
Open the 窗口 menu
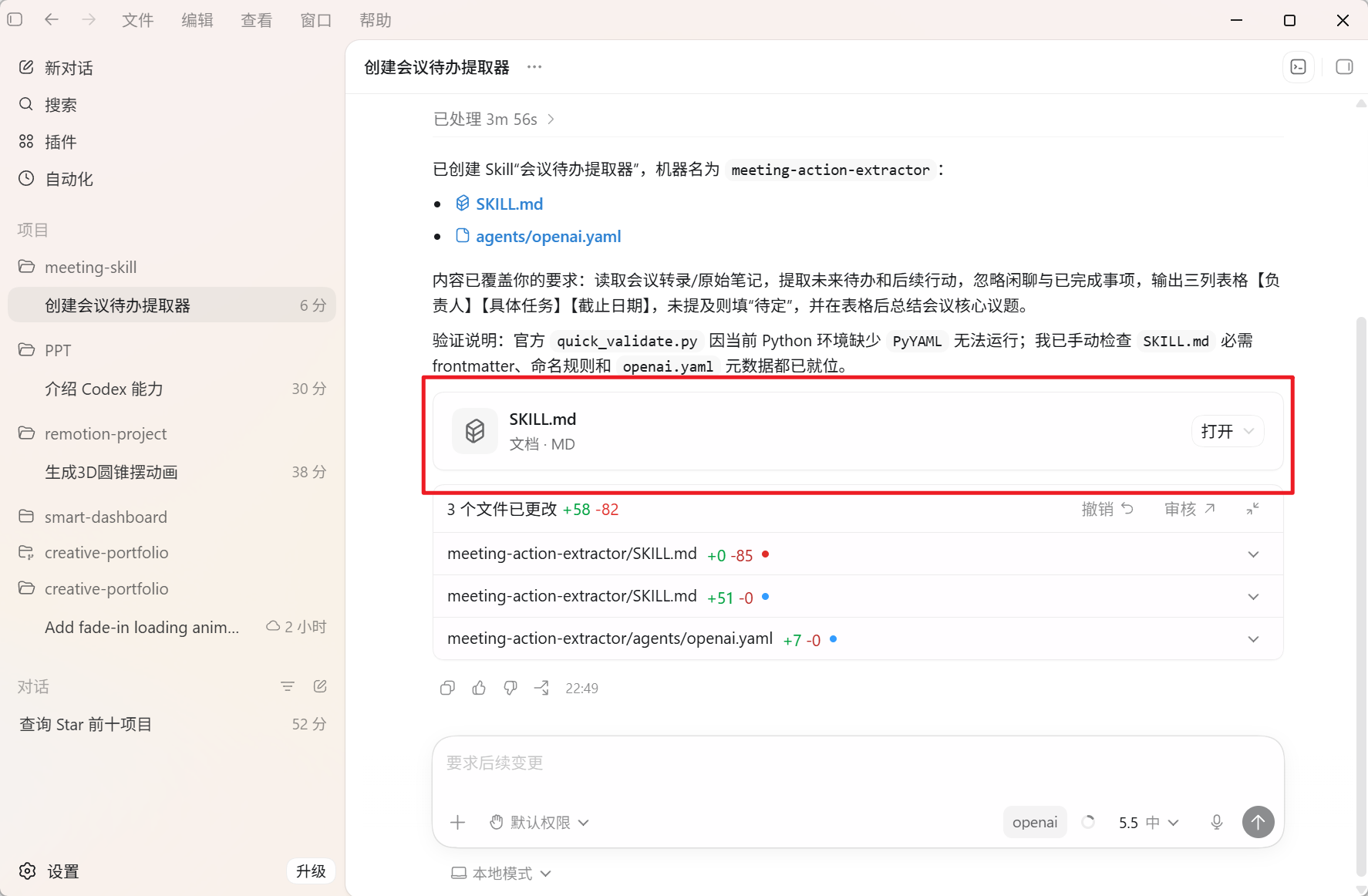pyautogui.click(x=315, y=20)
